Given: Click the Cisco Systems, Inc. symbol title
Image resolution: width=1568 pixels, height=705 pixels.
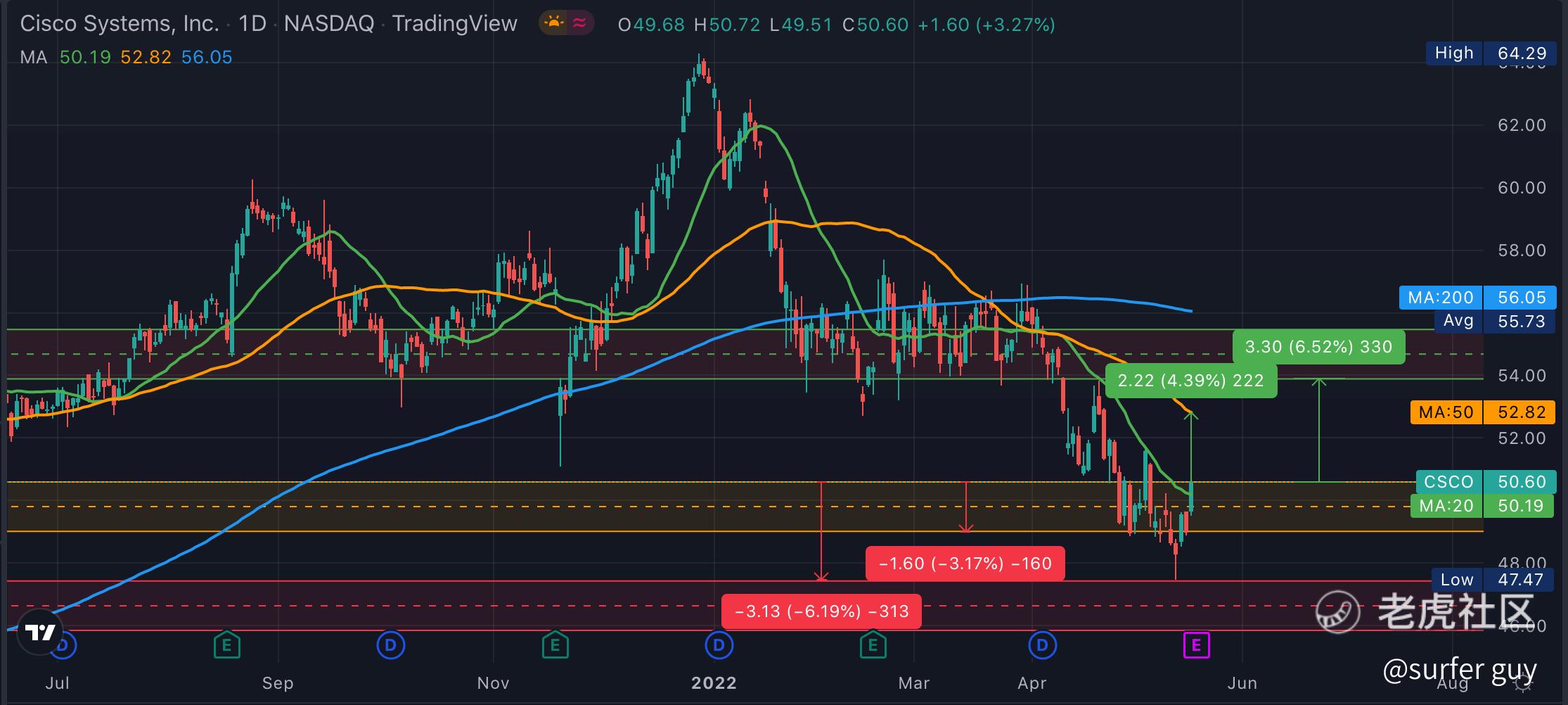Looking at the screenshot, I should pyautogui.click(x=120, y=24).
